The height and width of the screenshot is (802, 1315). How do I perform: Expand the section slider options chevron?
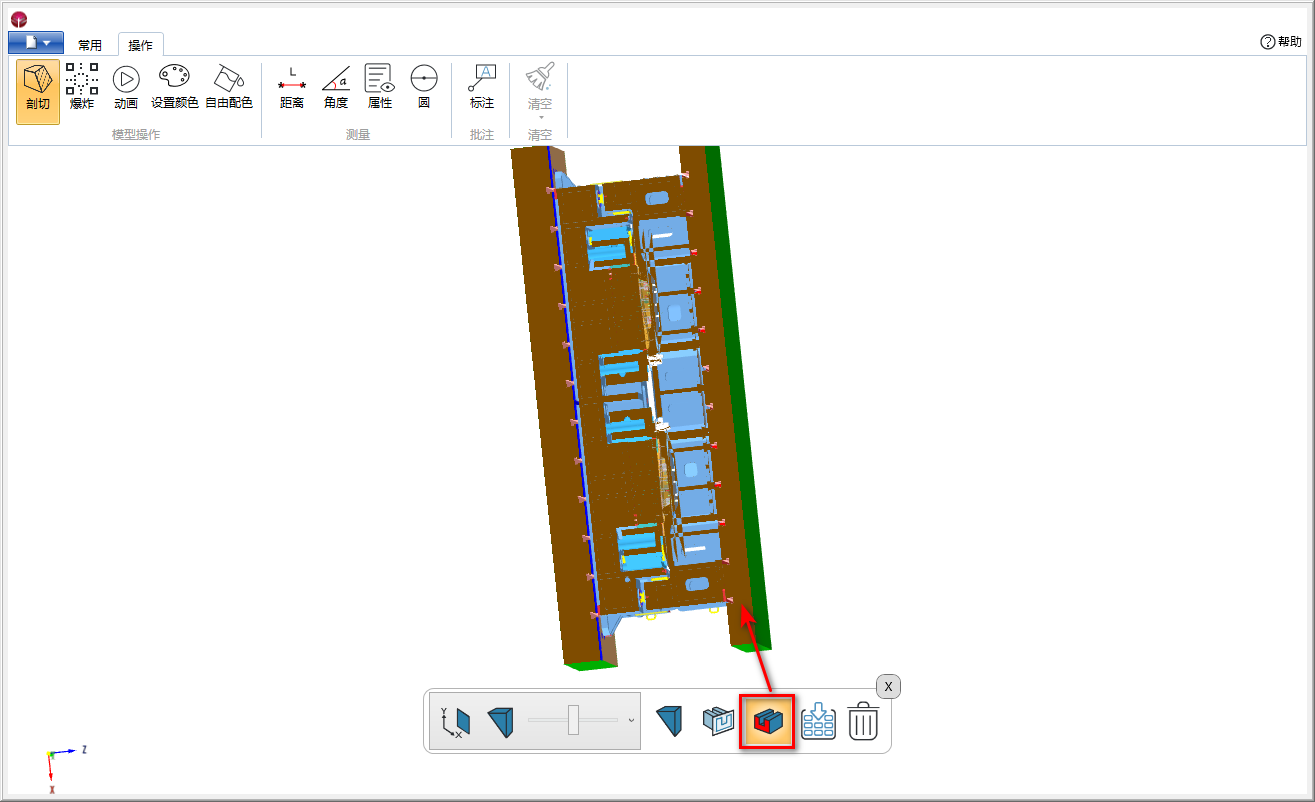[631, 720]
